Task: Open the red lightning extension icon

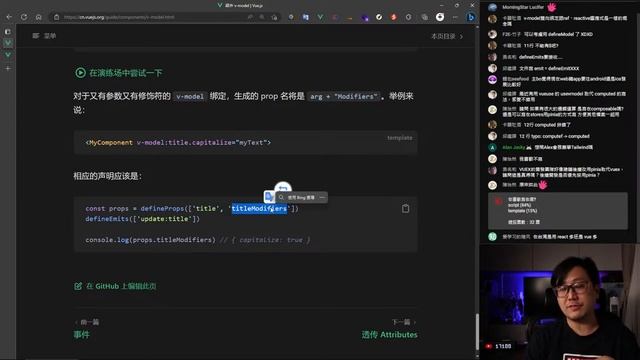Action: 394,17
